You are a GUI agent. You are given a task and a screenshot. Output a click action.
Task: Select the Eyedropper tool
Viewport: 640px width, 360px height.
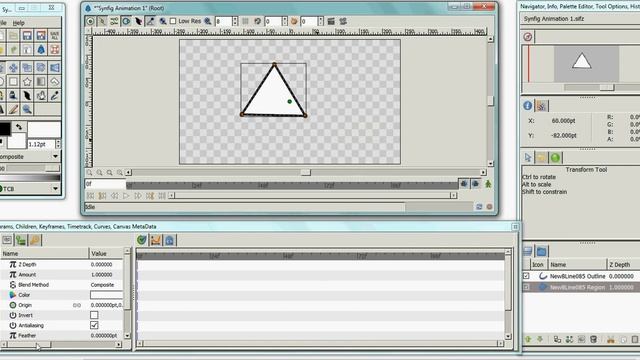click(x=54, y=96)
